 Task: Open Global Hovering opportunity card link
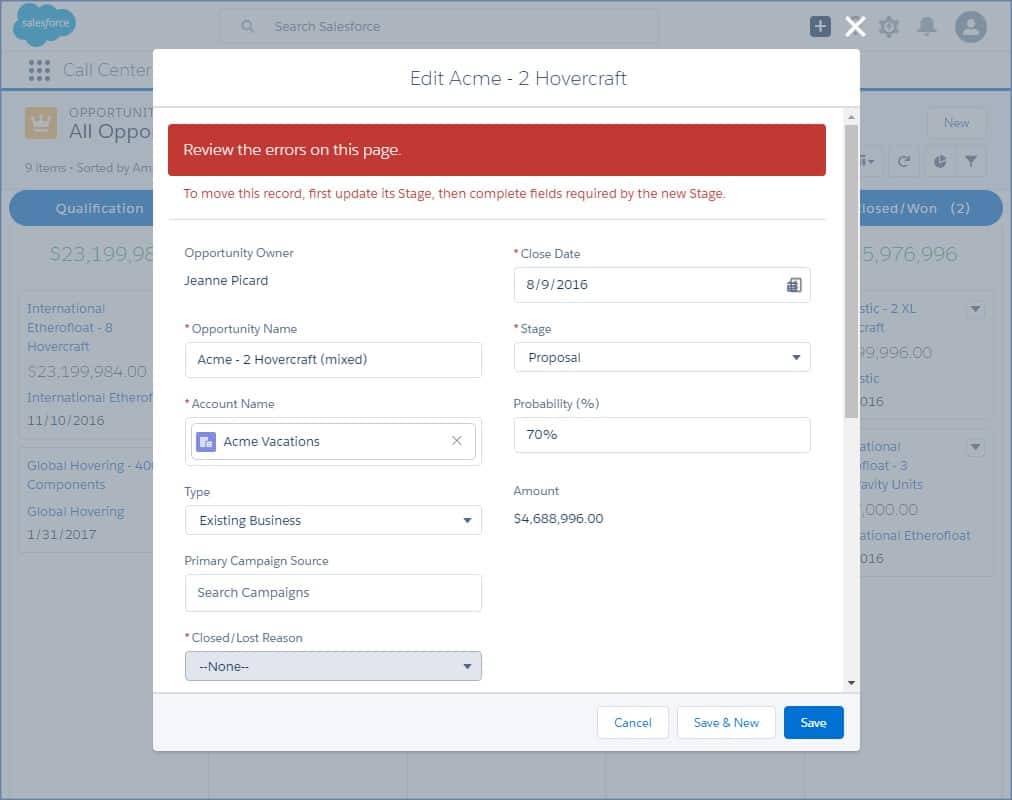click(x=89, y=475)
